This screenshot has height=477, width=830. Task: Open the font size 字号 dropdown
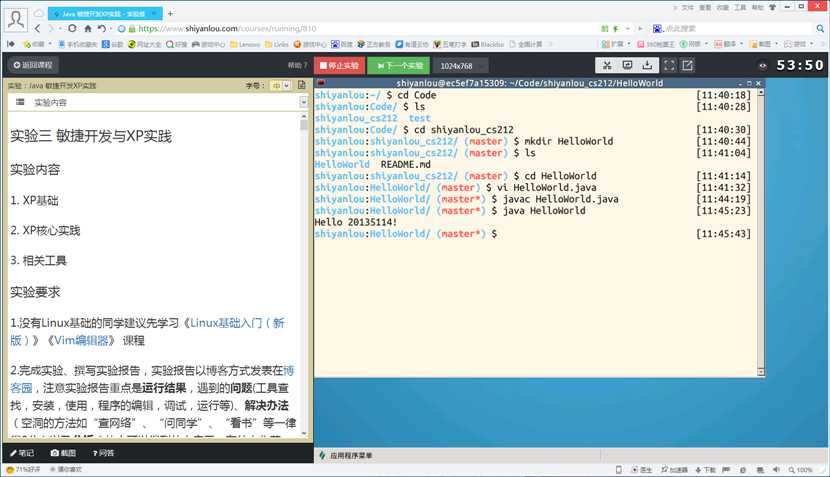(281, 85)
